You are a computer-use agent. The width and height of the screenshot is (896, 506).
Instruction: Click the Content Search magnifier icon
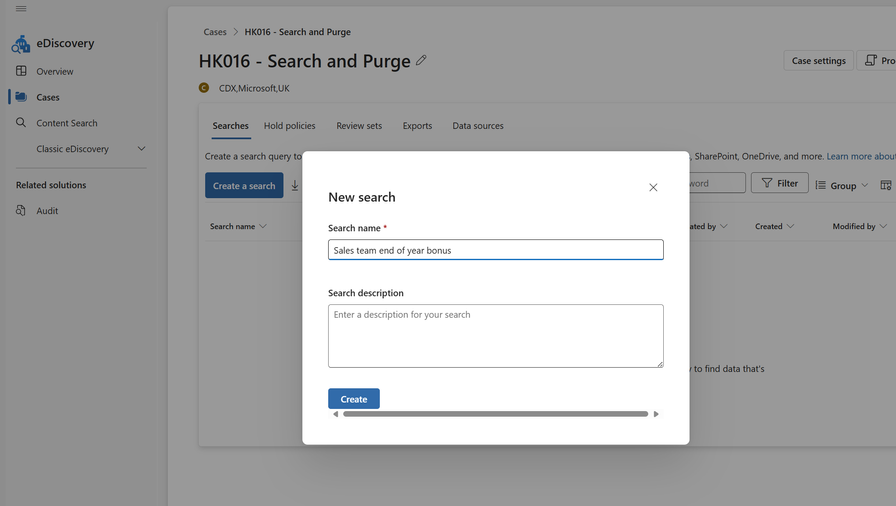[21, 122]
